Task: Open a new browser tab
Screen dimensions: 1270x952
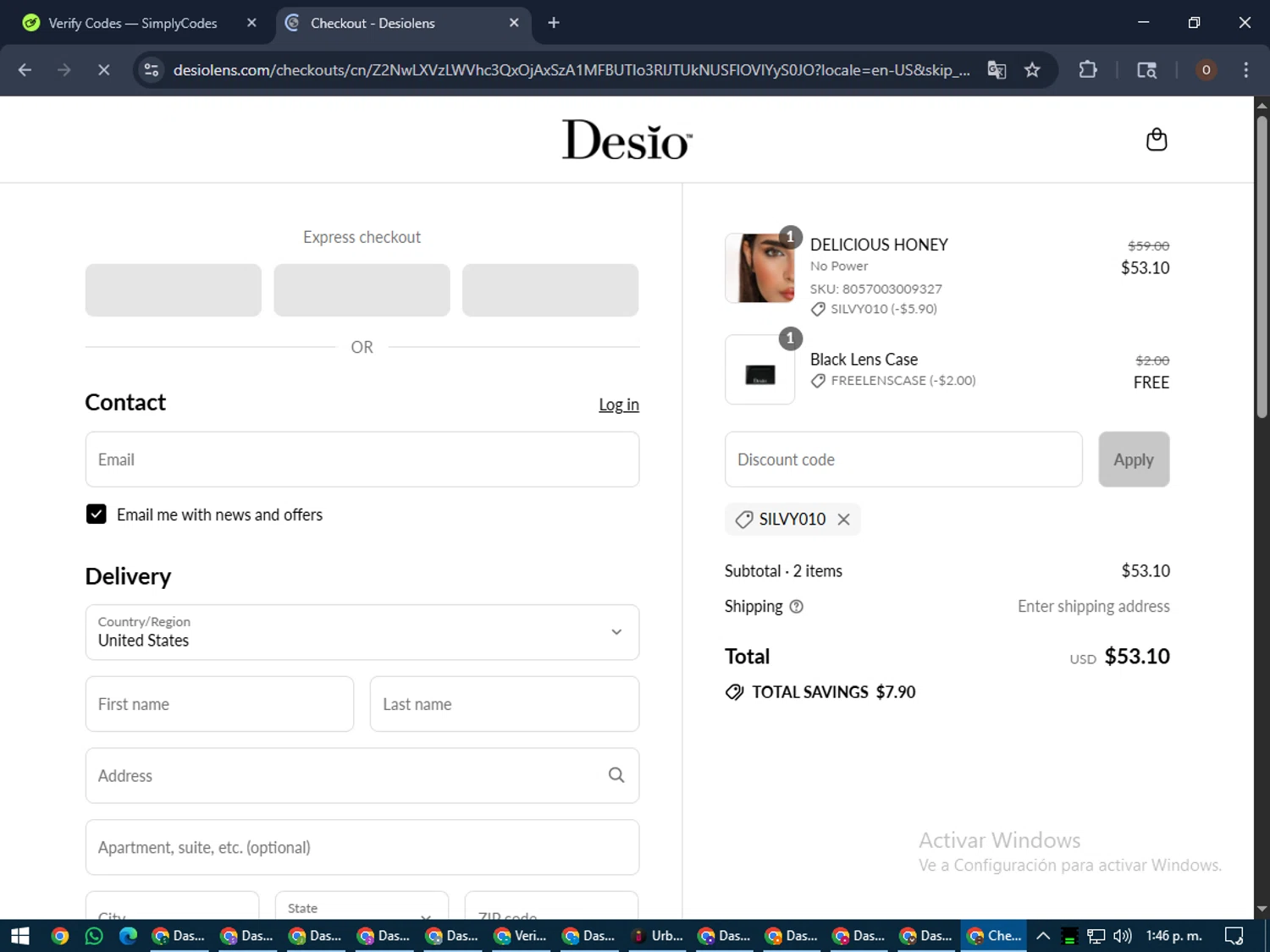Action: click(554, 23)
